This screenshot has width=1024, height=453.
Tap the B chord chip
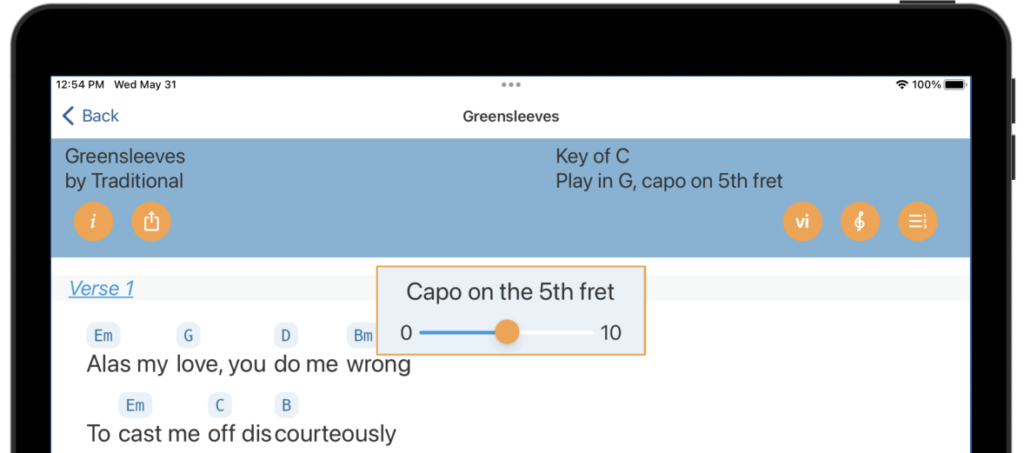click(286, 405)
